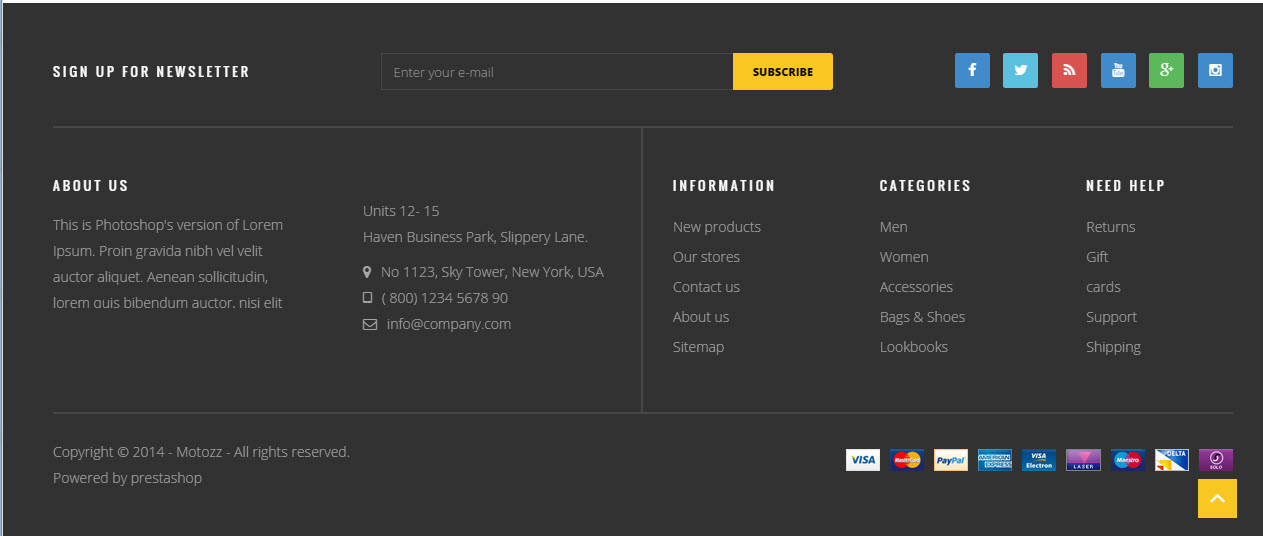This screenshot has height=536, width=1263.
Task: Open the Shipping help link
Action: click(x=1113, y=347)
